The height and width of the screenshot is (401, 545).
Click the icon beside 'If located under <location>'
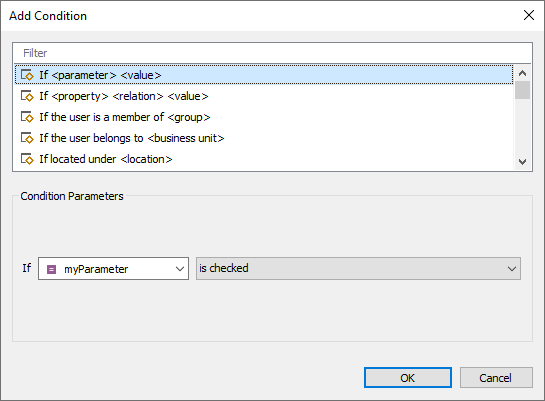tap(27, 159)
